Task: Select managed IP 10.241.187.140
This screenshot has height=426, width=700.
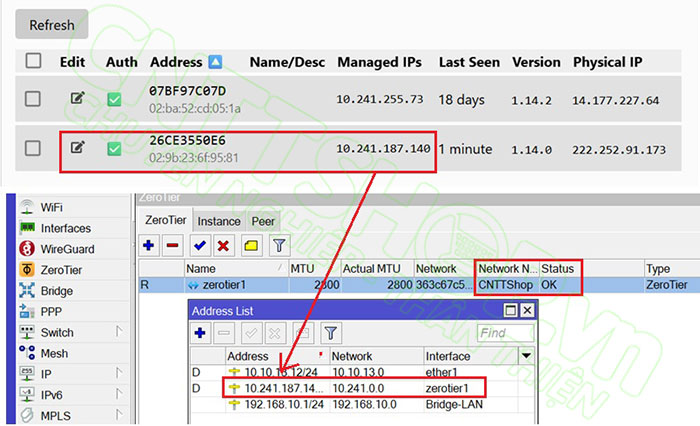Action: click(383, 148)
